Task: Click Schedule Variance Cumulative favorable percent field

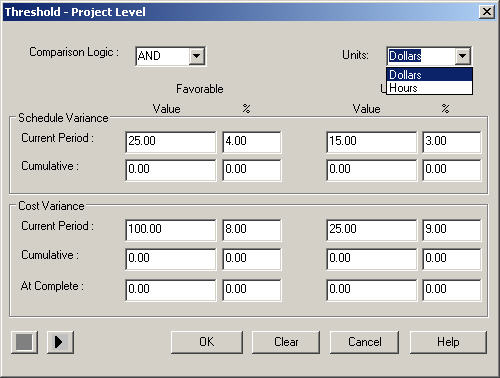Action: click(252, 170)
